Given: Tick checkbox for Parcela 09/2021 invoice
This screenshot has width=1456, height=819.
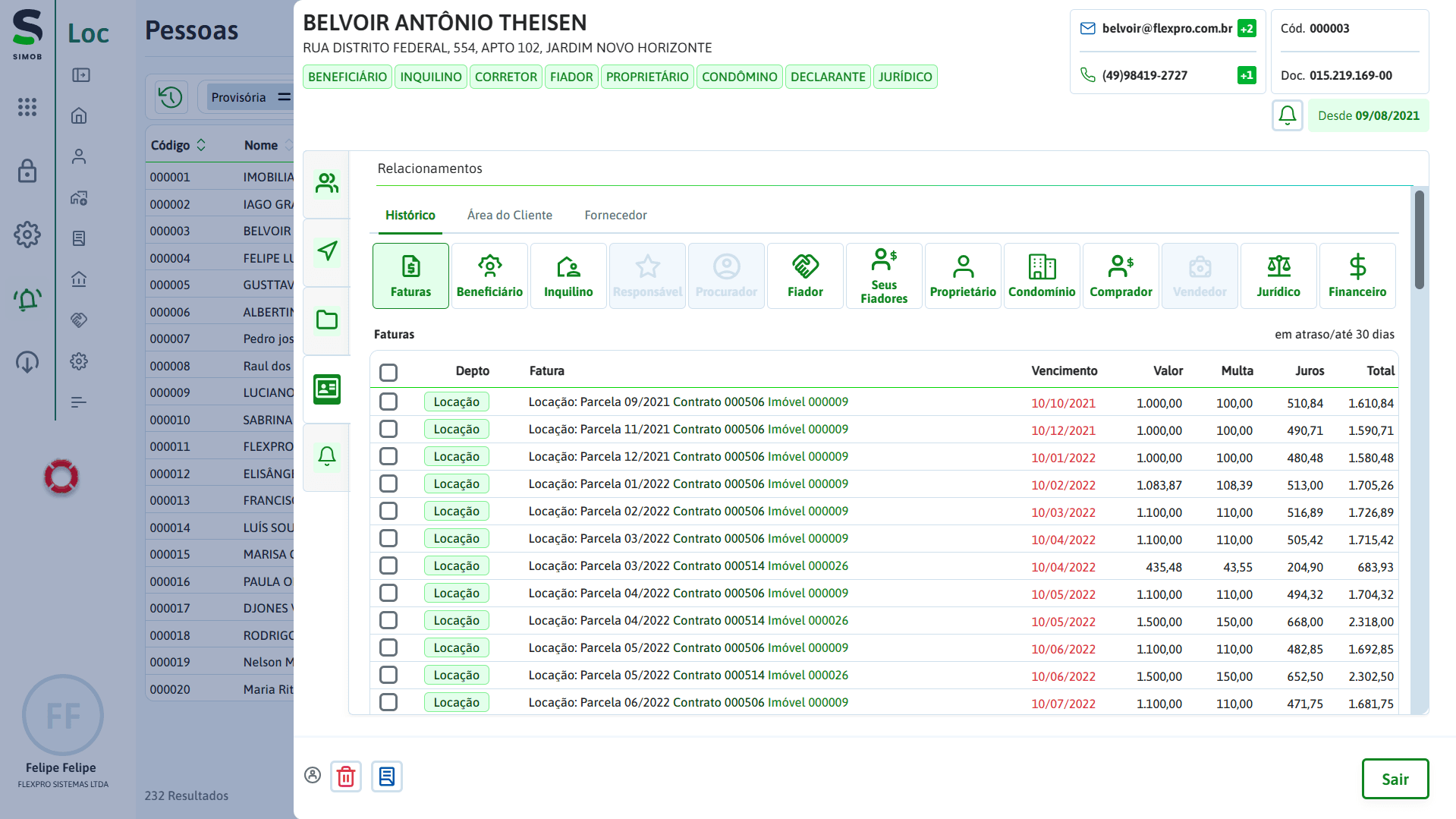Looking at the screenshot, I should pyautogui.click(x=388, y=402).
